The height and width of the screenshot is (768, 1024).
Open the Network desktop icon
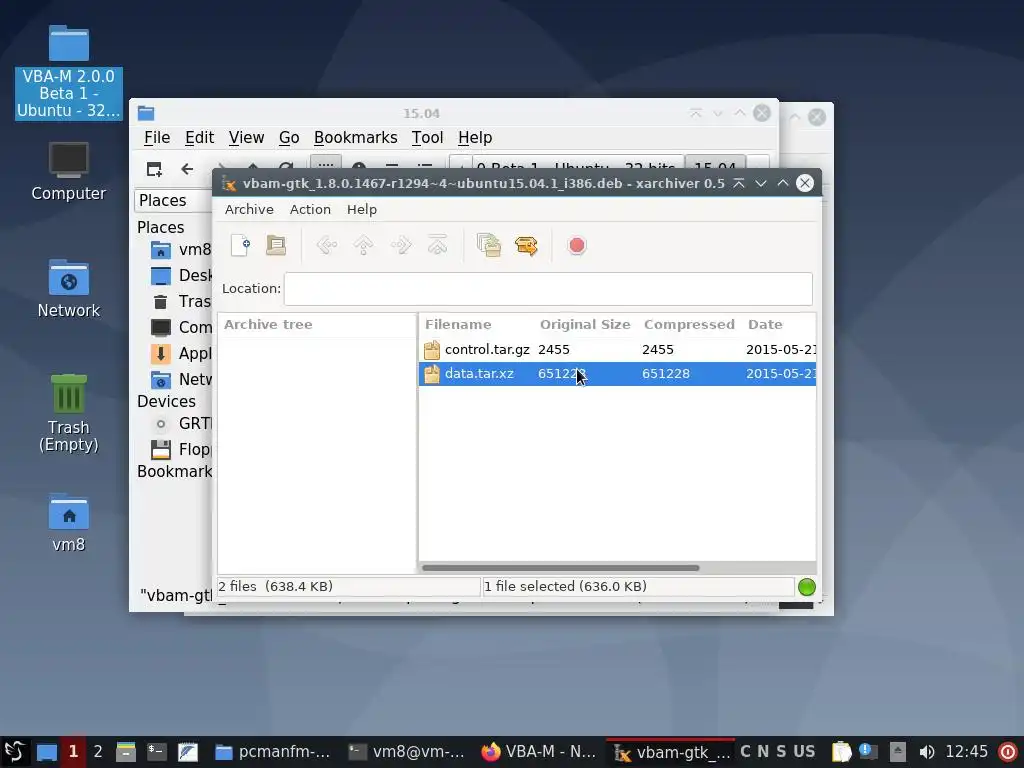(69, 288)
